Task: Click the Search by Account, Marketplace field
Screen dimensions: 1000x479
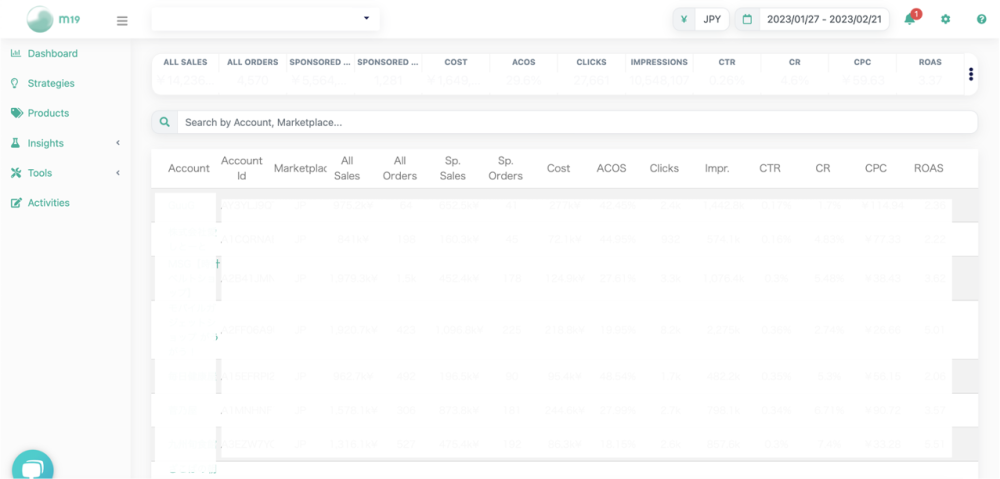Action: tap(576, 122)
